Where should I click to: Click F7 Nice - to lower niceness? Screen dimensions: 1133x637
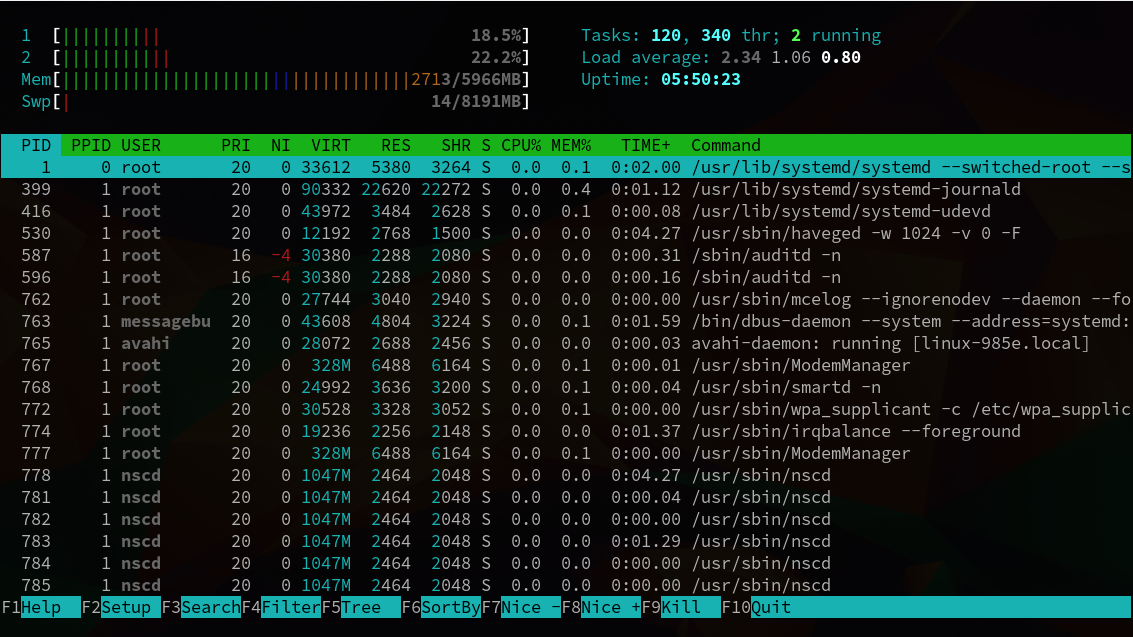pos(521,607)
